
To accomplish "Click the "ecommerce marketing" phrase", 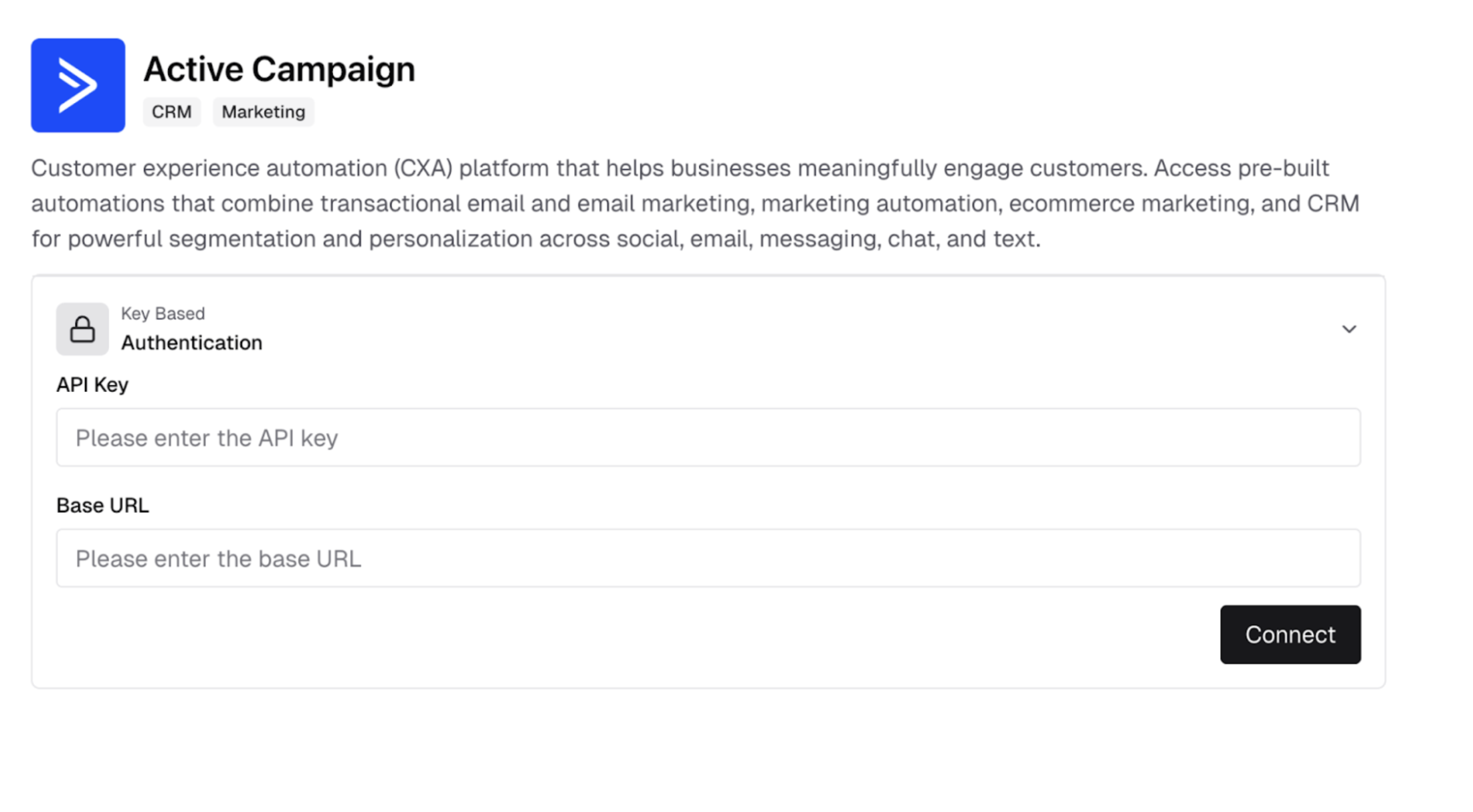I will 1128,203.
